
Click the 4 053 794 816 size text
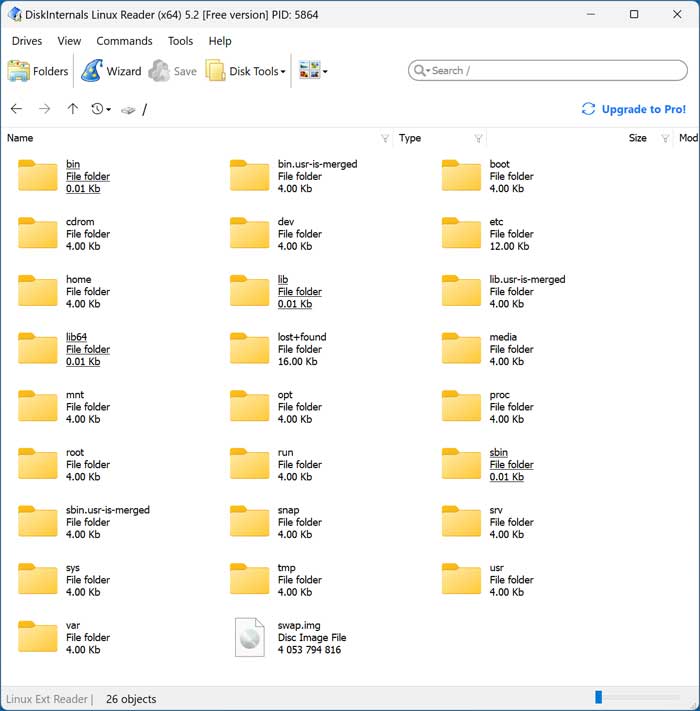pos(309,649)
